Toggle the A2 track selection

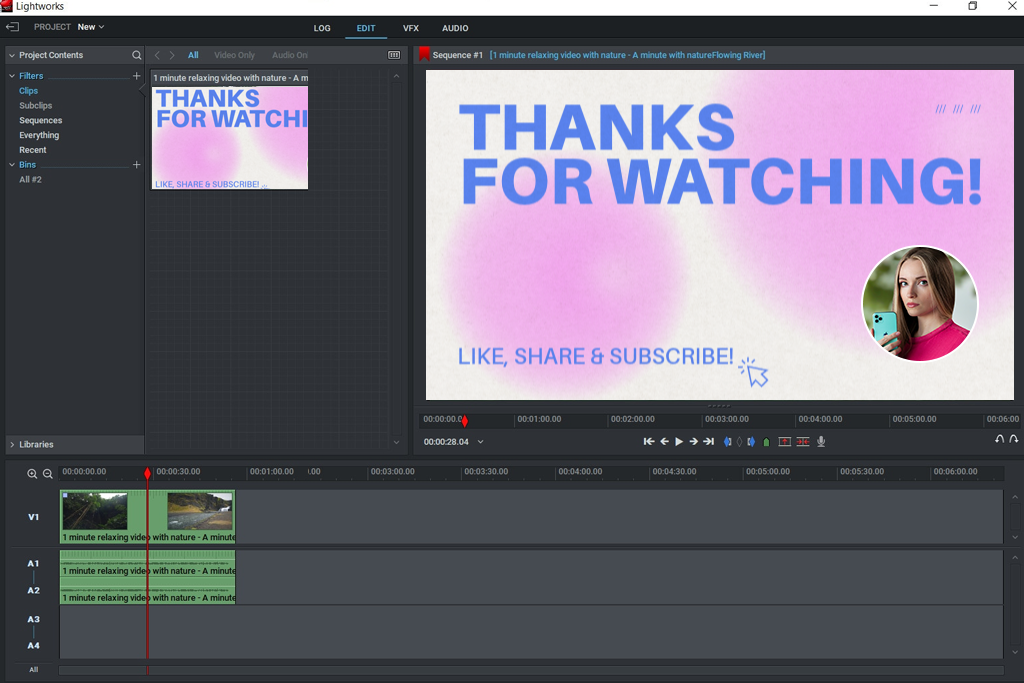click(33, 590)
